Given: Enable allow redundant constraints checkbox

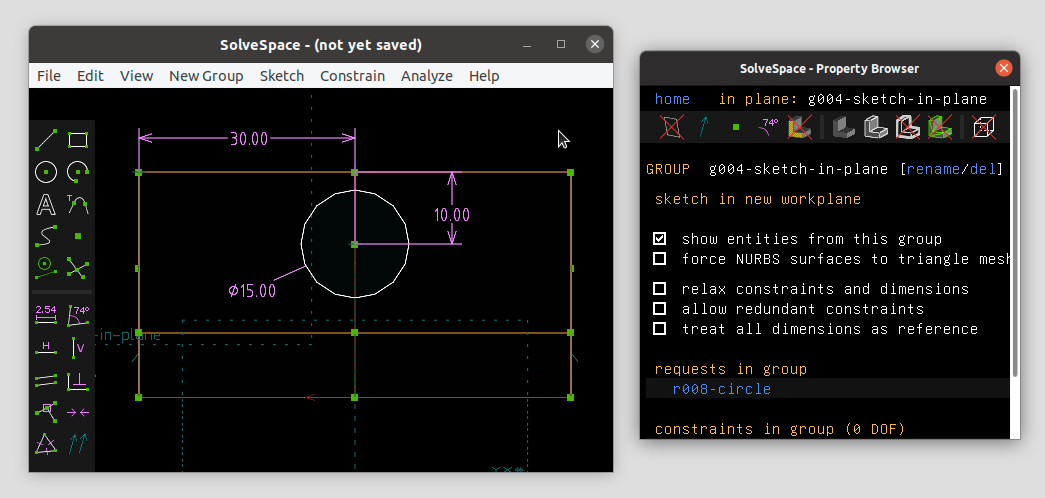Looking at the screenshot, I should point(659,309).
